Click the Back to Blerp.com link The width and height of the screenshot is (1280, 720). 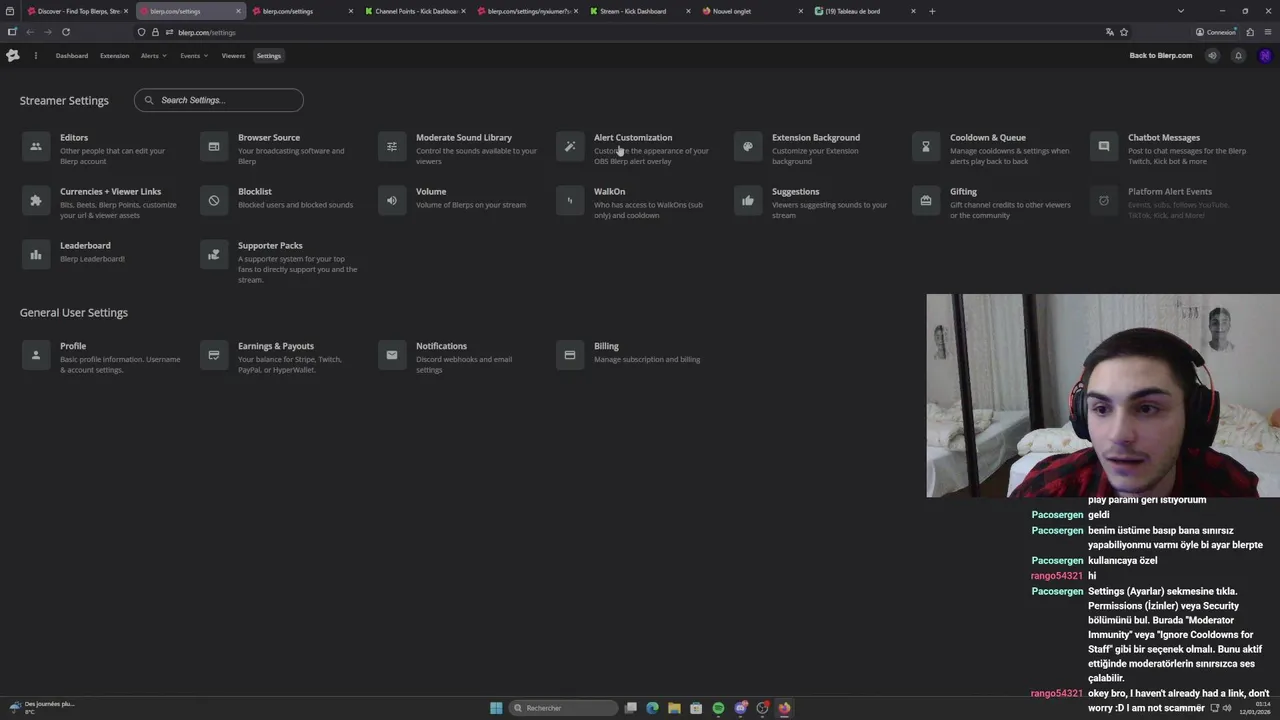click(x=1161, y=56)
